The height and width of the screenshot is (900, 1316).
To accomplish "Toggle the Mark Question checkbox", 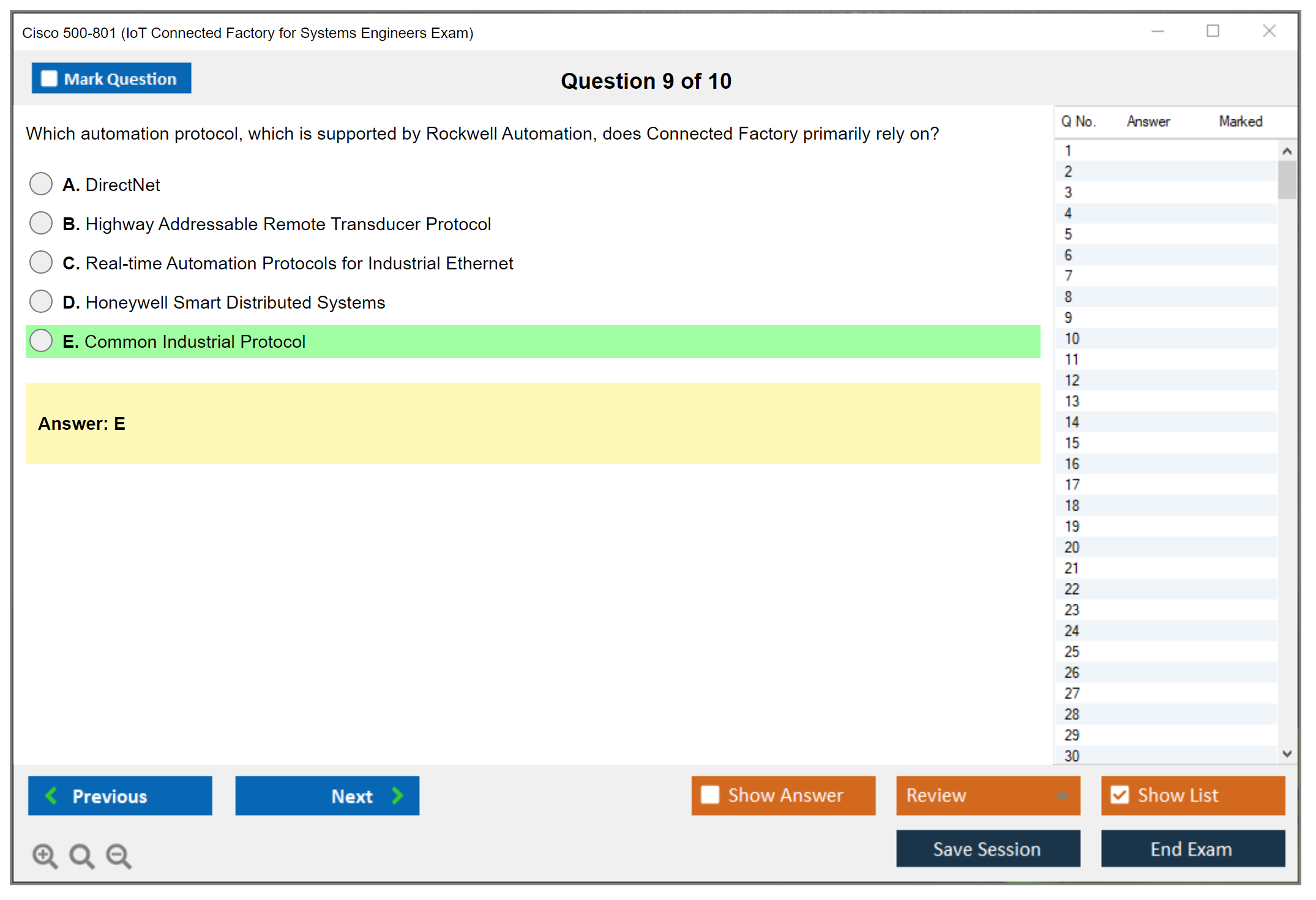I will [x=49, y=78].
